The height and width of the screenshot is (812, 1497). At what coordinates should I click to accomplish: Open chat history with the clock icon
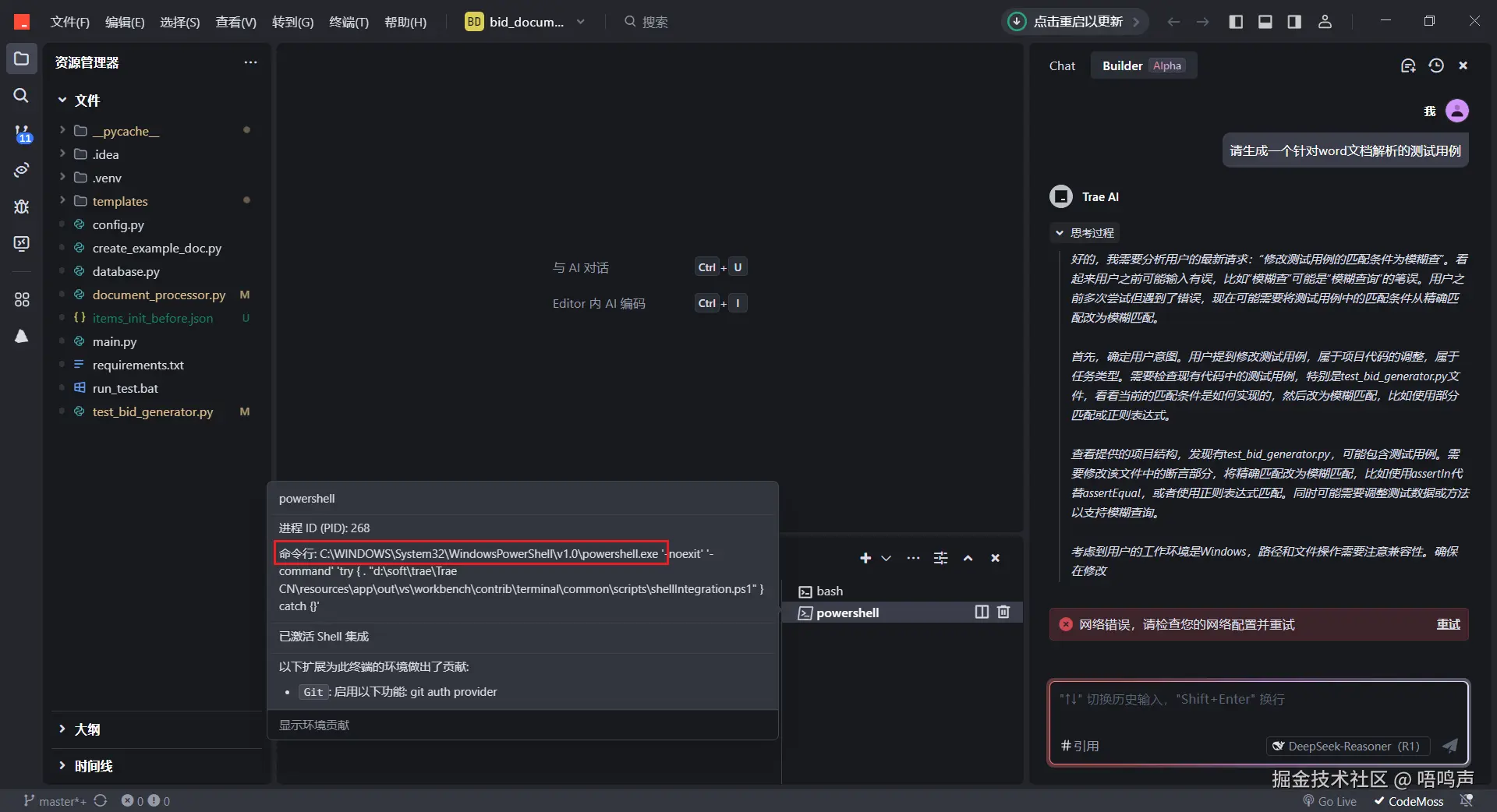(1435, 65)
